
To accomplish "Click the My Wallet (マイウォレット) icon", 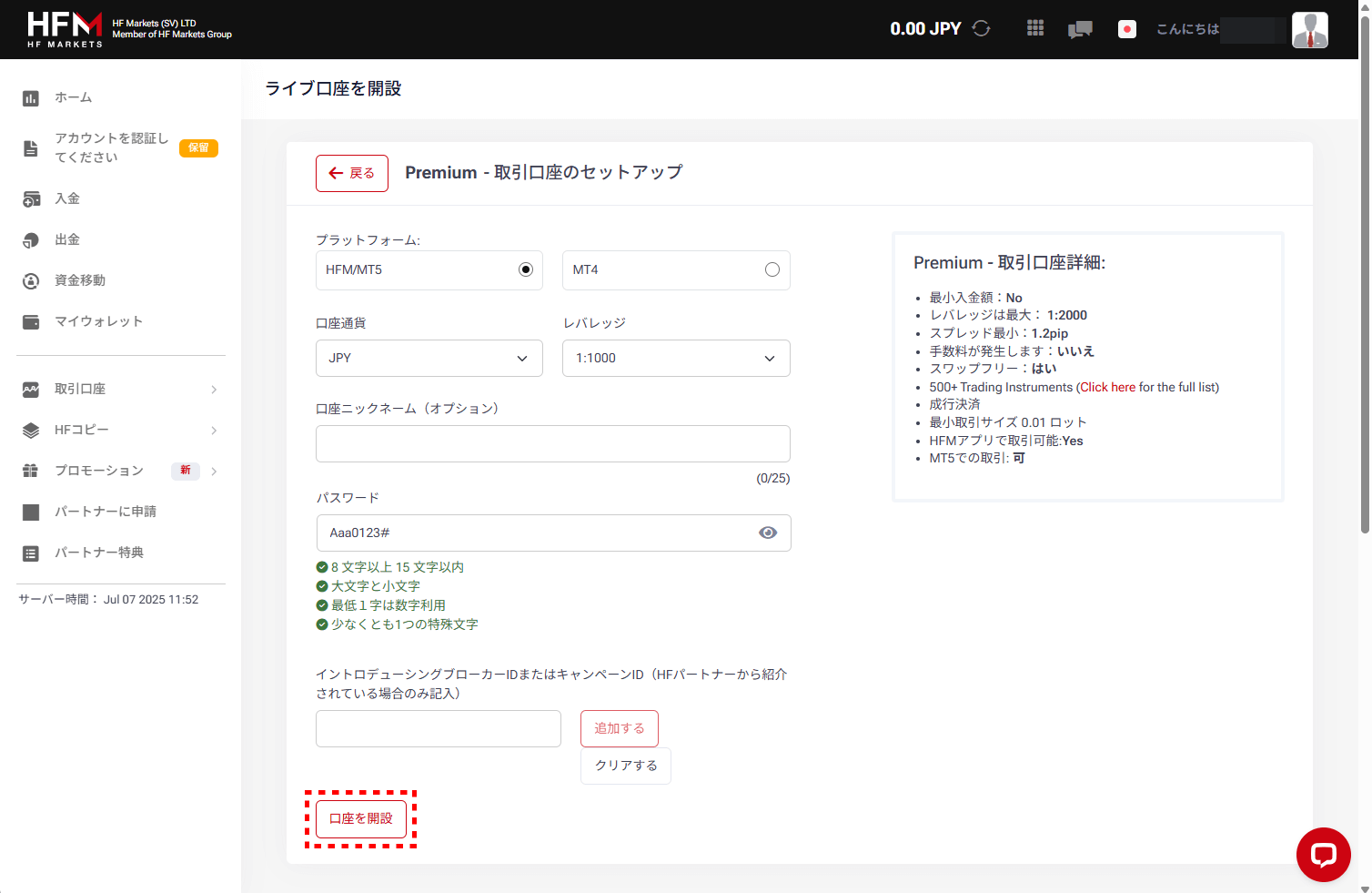I will coord(31,322).
